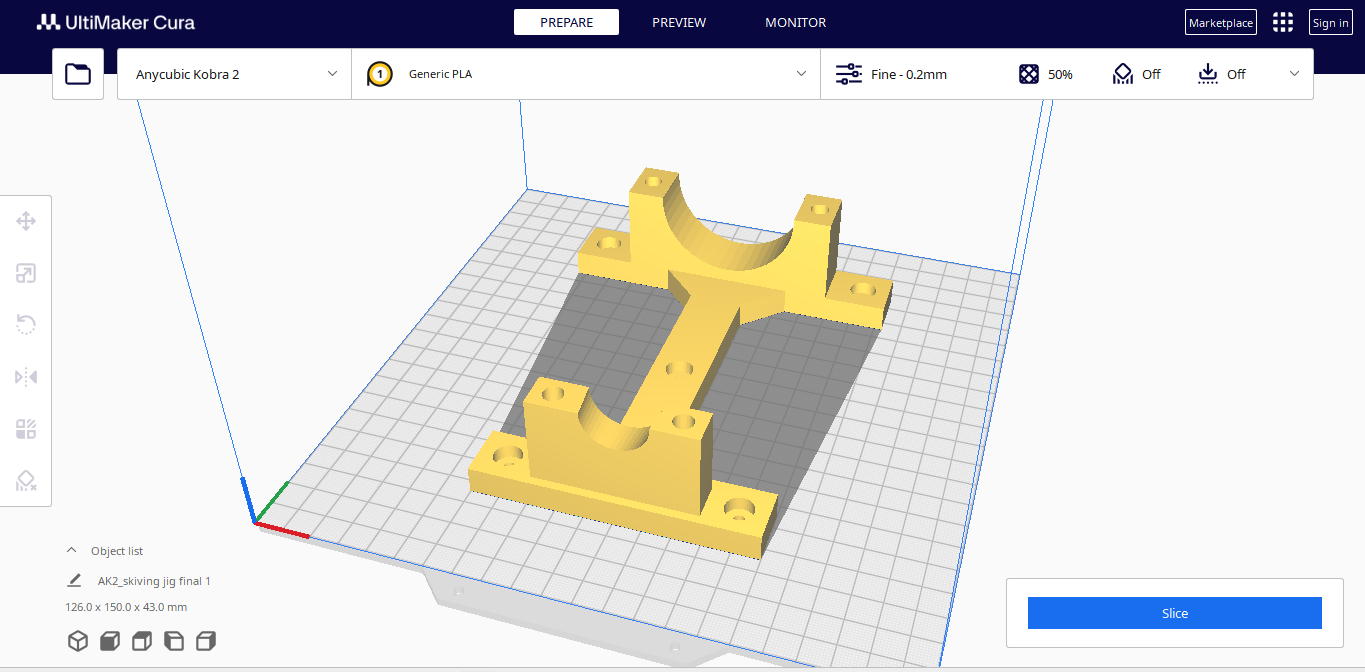Click the 50% infill setting

[x=1046, y=74]
